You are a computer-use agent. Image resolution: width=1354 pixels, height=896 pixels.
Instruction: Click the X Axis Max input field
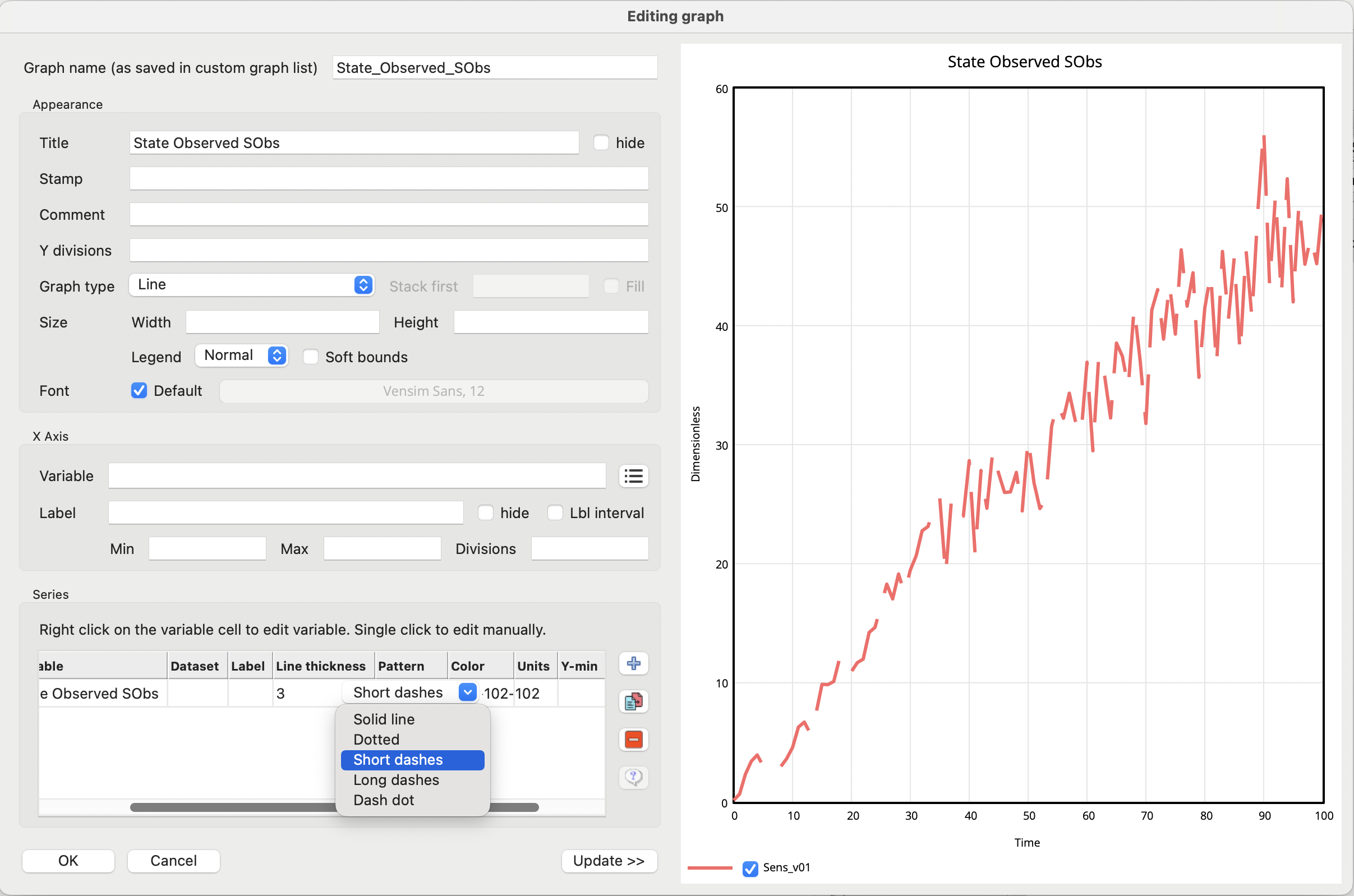coord(382,548)
